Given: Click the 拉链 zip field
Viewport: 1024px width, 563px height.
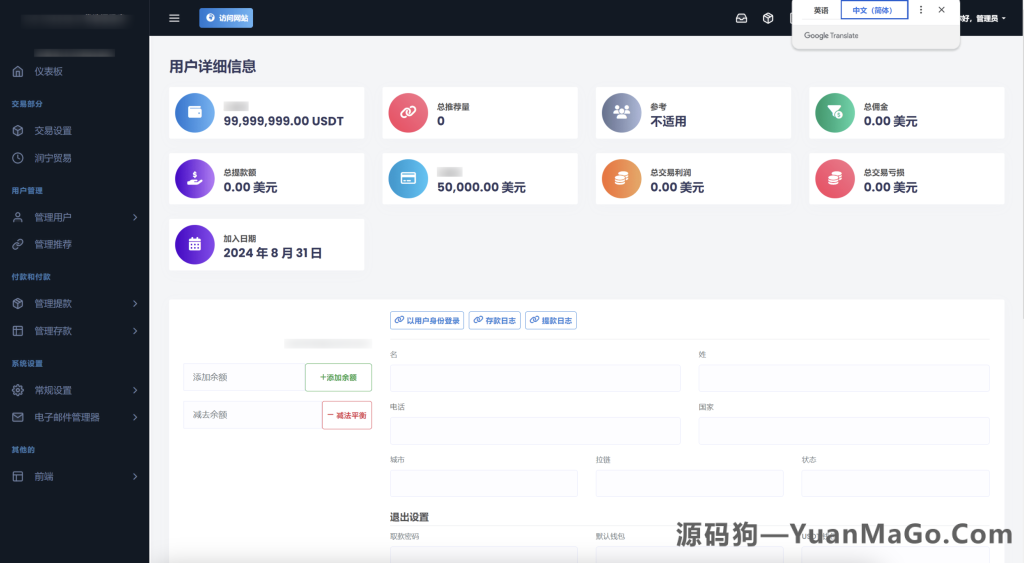Looking at the screenshot, I should (x=690, y=483).
